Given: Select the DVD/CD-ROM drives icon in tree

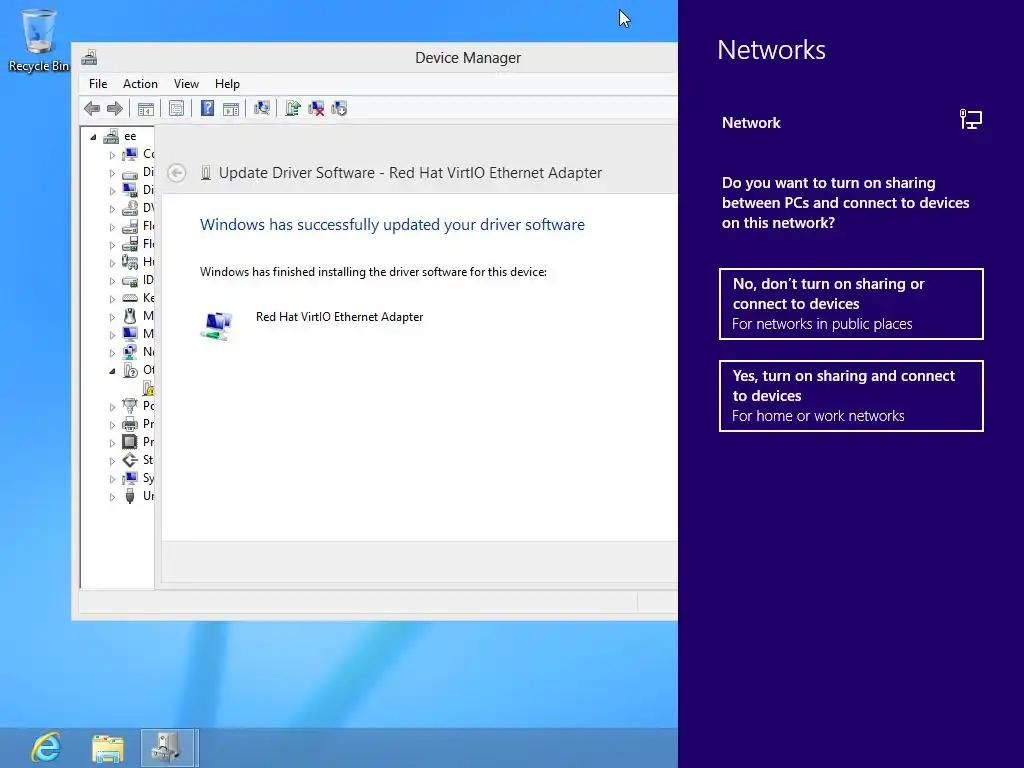Looking at the screenshot, I should coord(130,208).
